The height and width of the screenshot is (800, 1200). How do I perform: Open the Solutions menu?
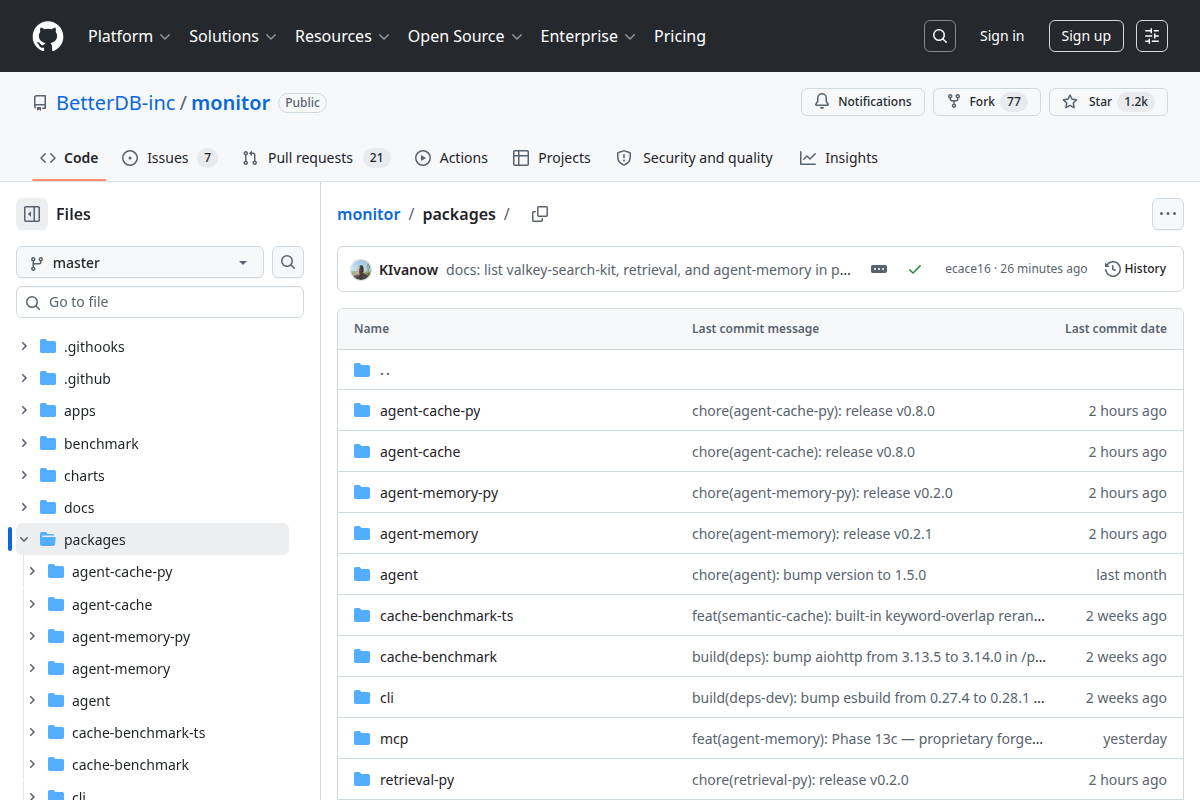coord(232,36)
